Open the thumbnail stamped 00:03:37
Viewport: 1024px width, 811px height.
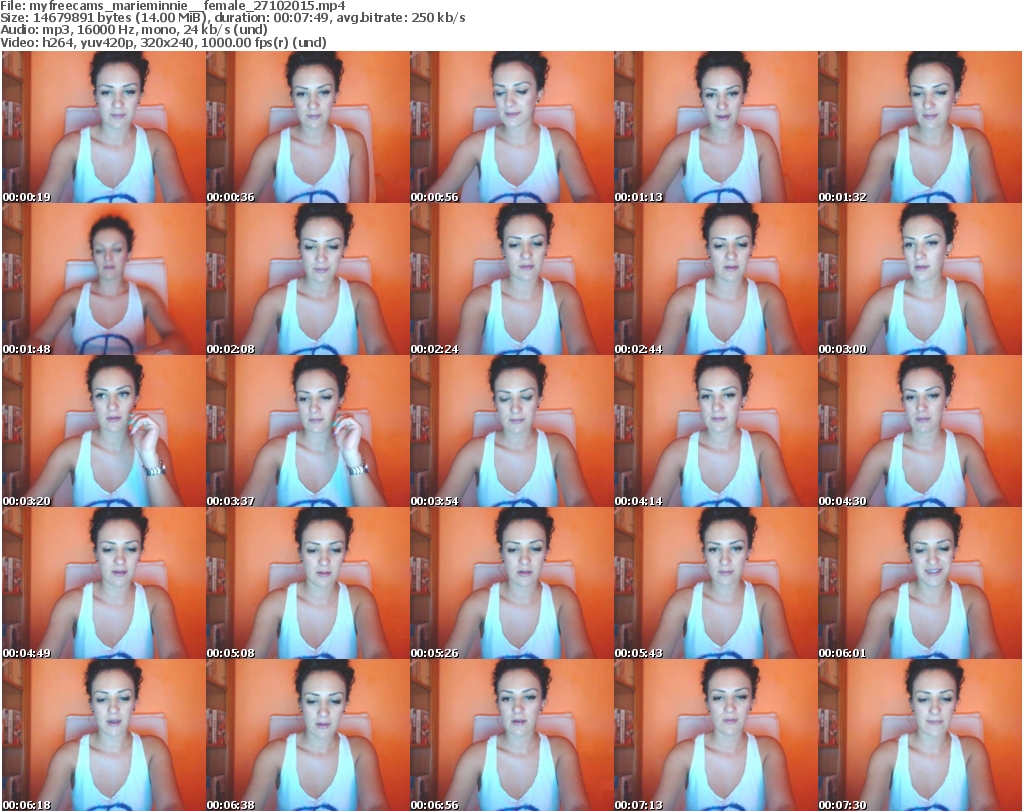[x=308, y=432]
